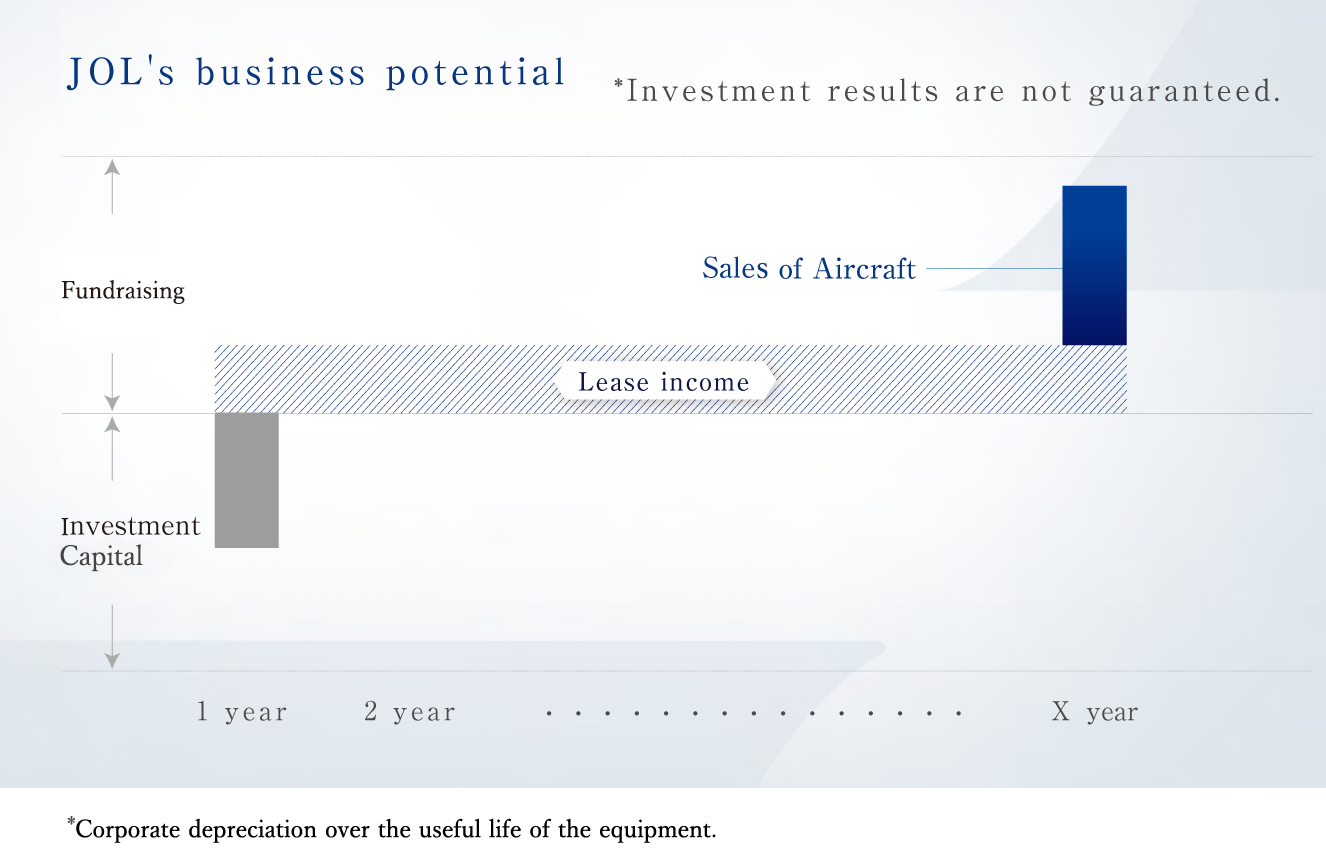Click the Sales of Aircraft label
Image resolution: width=1326 pixels, height=865 pixels.
click(808, 268)
